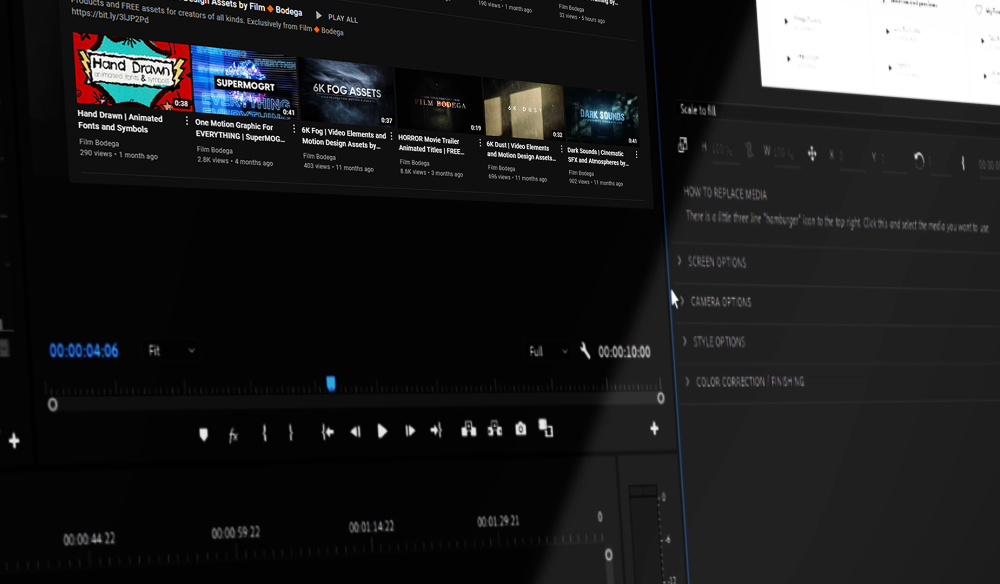This screenshot has height=584, width=1000.
Task: Open the Full playback resolution dropdown
Action: tap(546, 351)
